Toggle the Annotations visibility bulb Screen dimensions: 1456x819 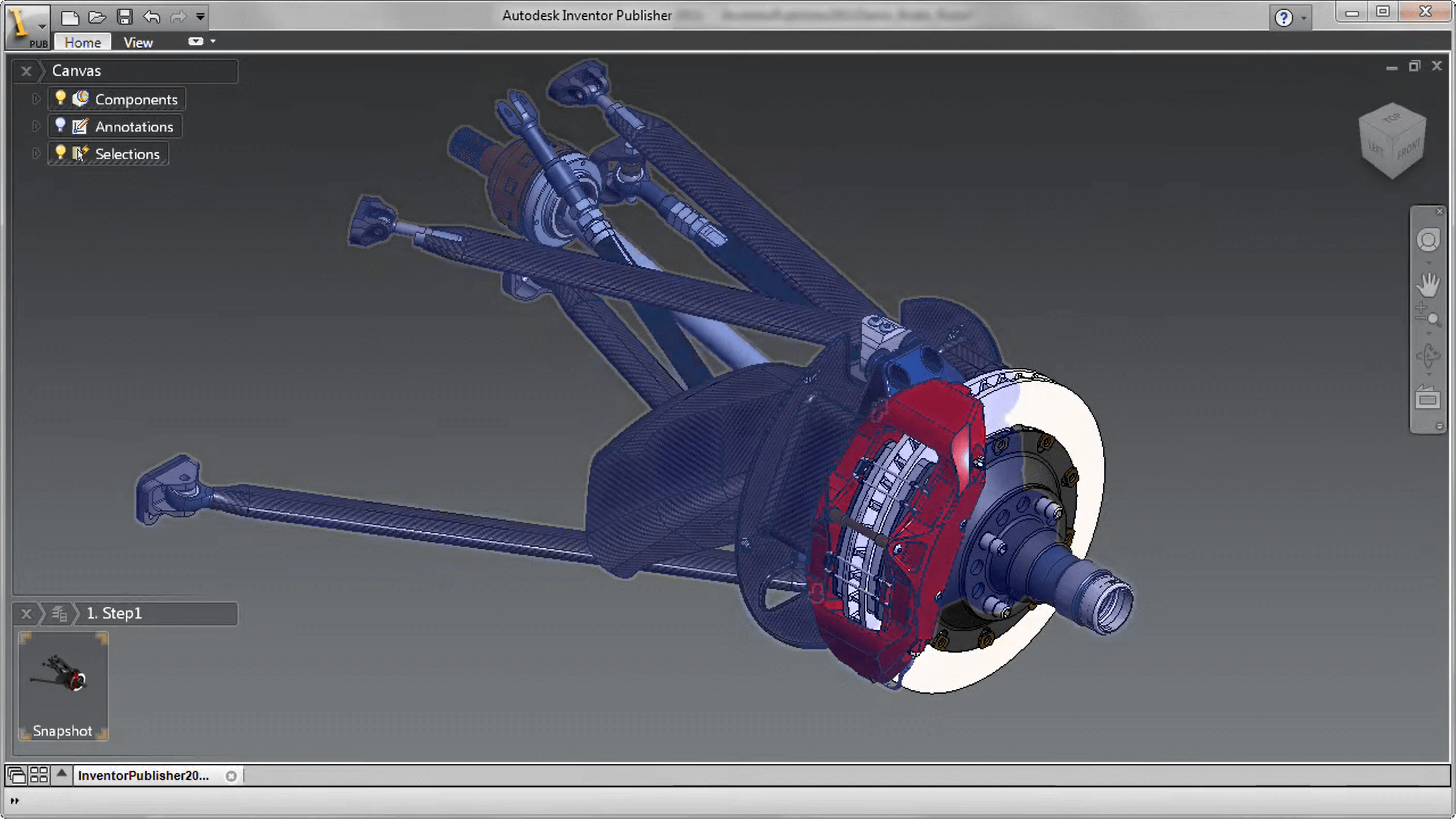pos(60,126)
